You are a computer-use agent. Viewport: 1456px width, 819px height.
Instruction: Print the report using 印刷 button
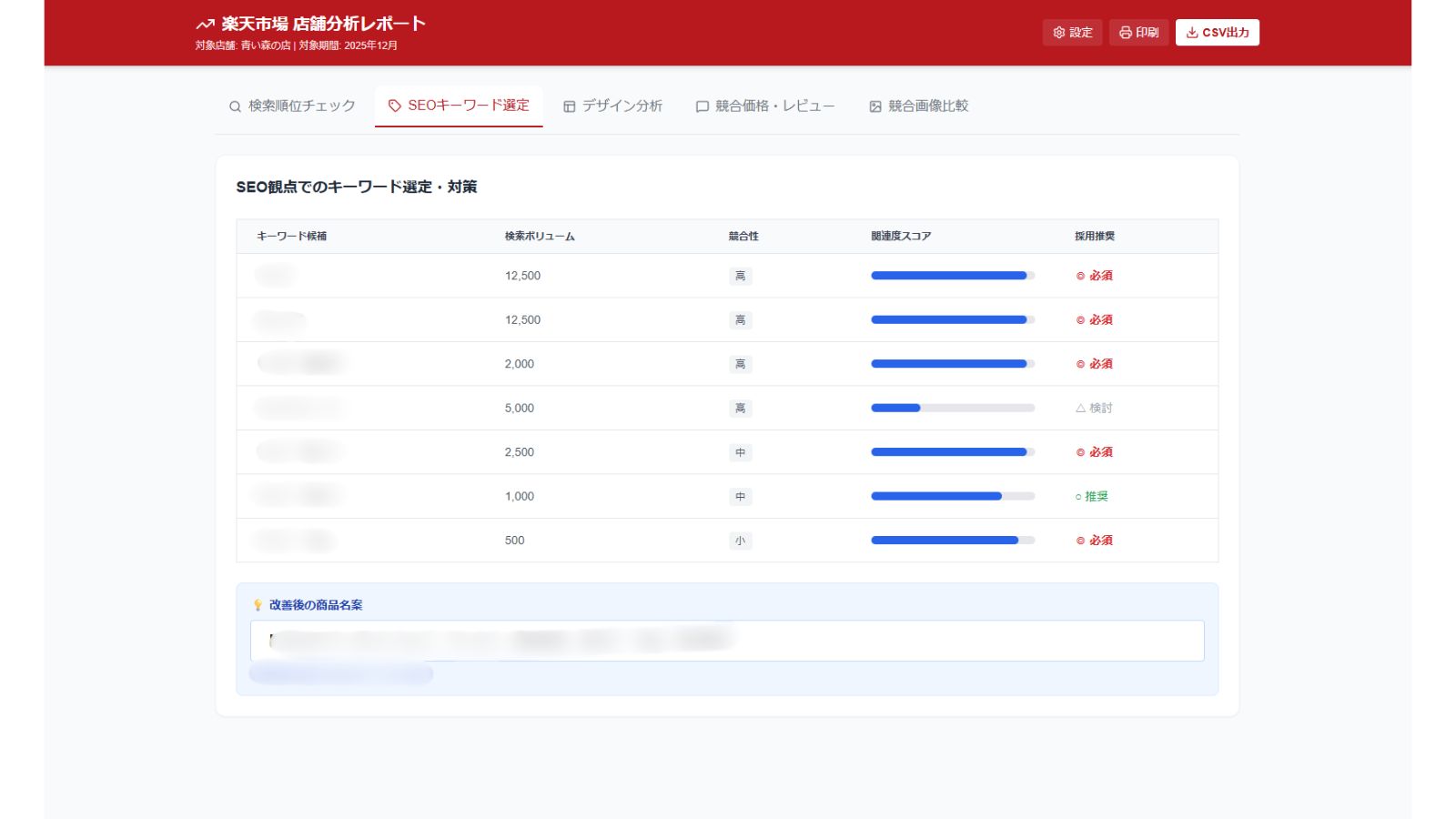pyautogui.click(x=1138, y=33)
